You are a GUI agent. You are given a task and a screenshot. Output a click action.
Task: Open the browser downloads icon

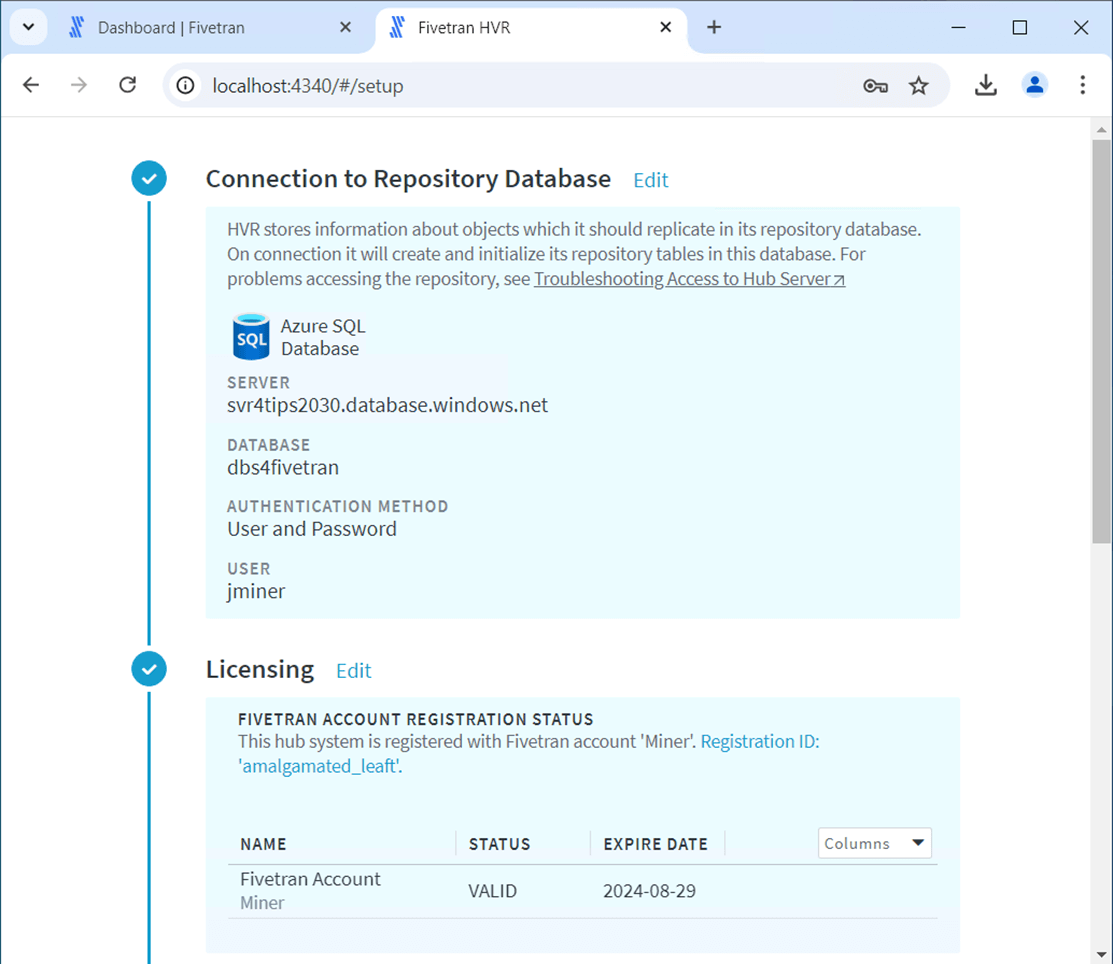point(985,85)
